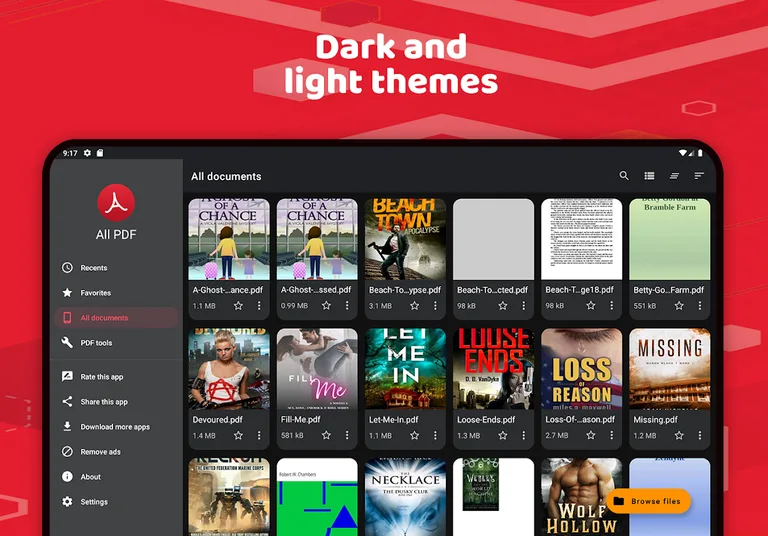Open more options for Beach-To...ypse.pdf
768x536 pixels.
pyautogui.click(x=435, y=306)
